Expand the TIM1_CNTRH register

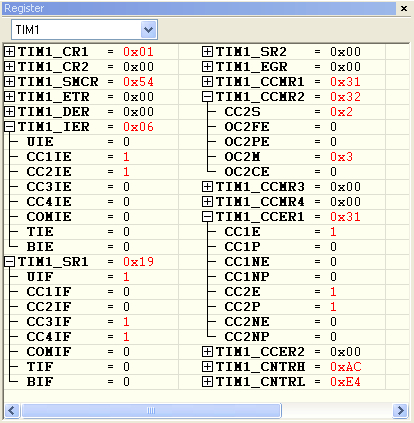(207, 367)
